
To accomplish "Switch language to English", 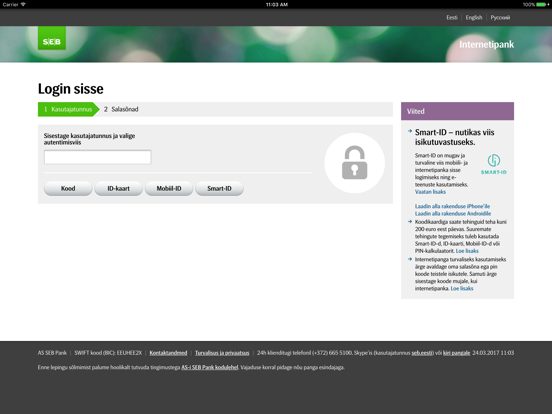I will (474, 17).
